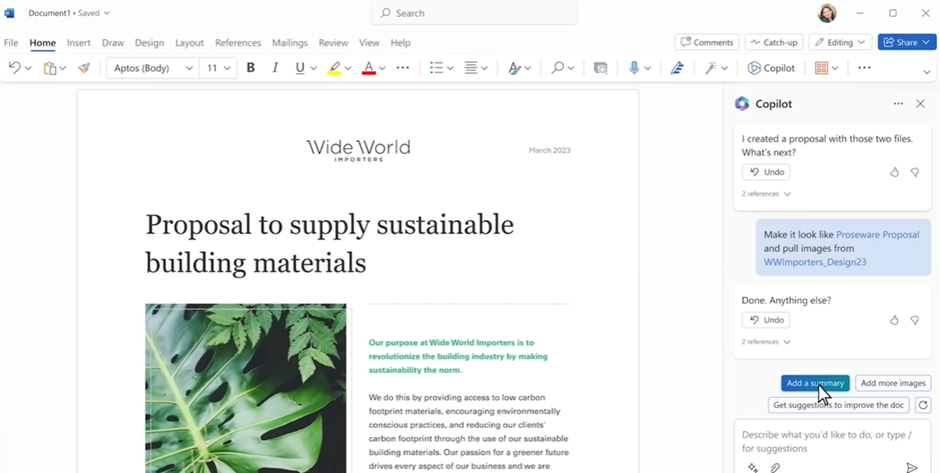Refresh Copilot suggestions
940x473 pixels.
pyautogui.click(x=923, y=405)
